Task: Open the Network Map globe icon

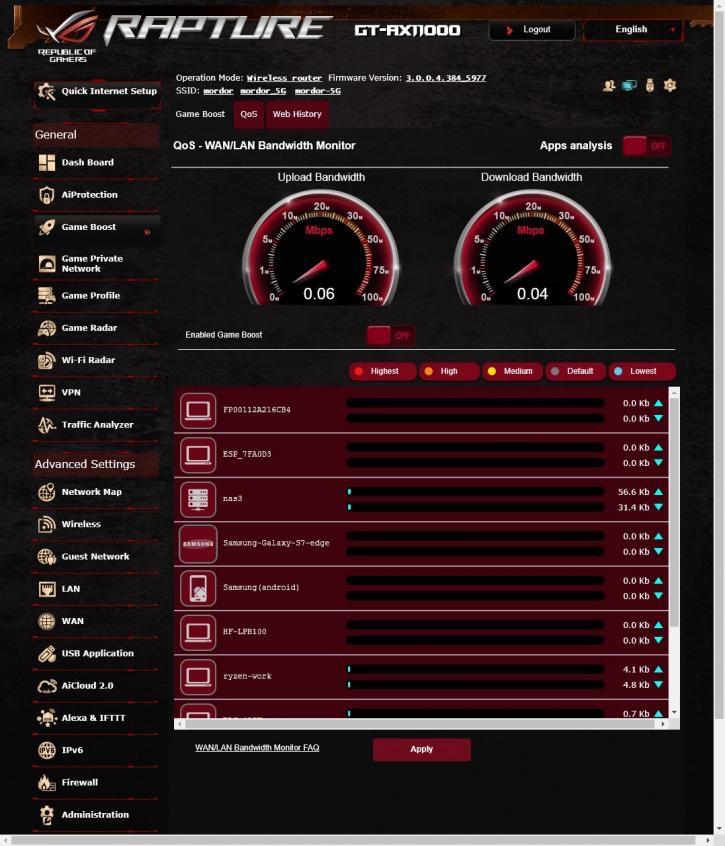Action: [47, 492]
